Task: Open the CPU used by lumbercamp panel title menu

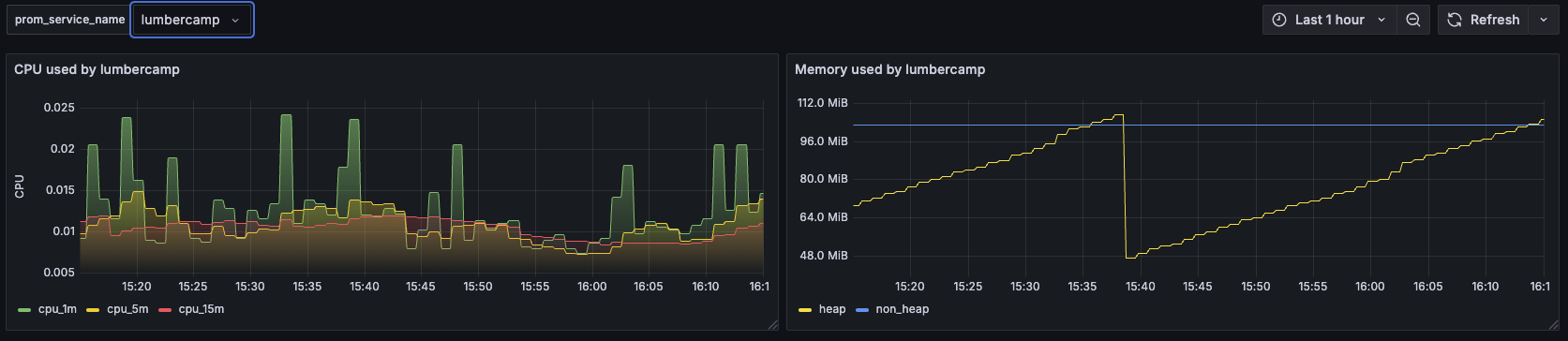Action: pyautogui.click(x=97, y=69)
